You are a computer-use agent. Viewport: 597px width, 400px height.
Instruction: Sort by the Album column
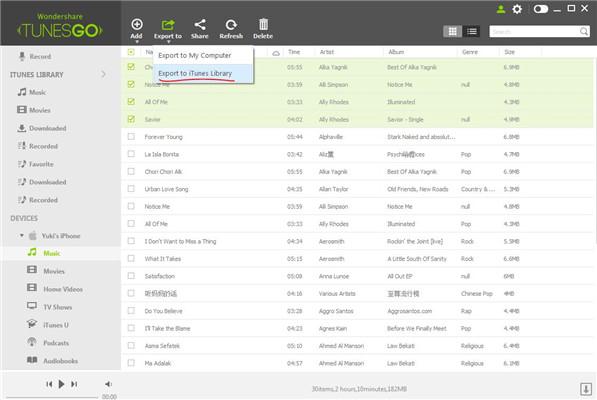396,52
